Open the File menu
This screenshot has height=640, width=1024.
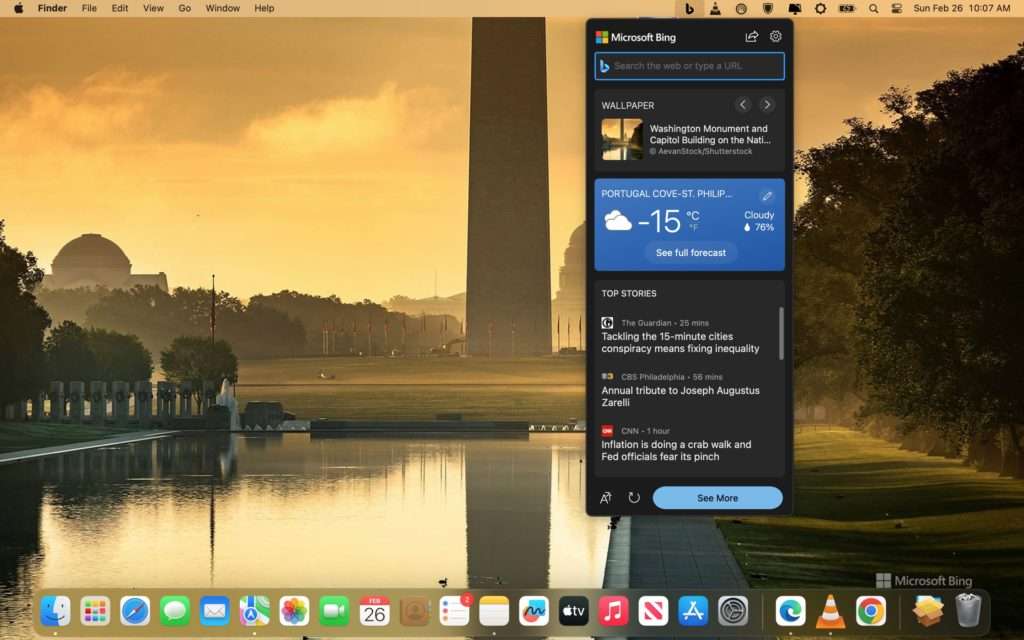[x=89, y=8]
